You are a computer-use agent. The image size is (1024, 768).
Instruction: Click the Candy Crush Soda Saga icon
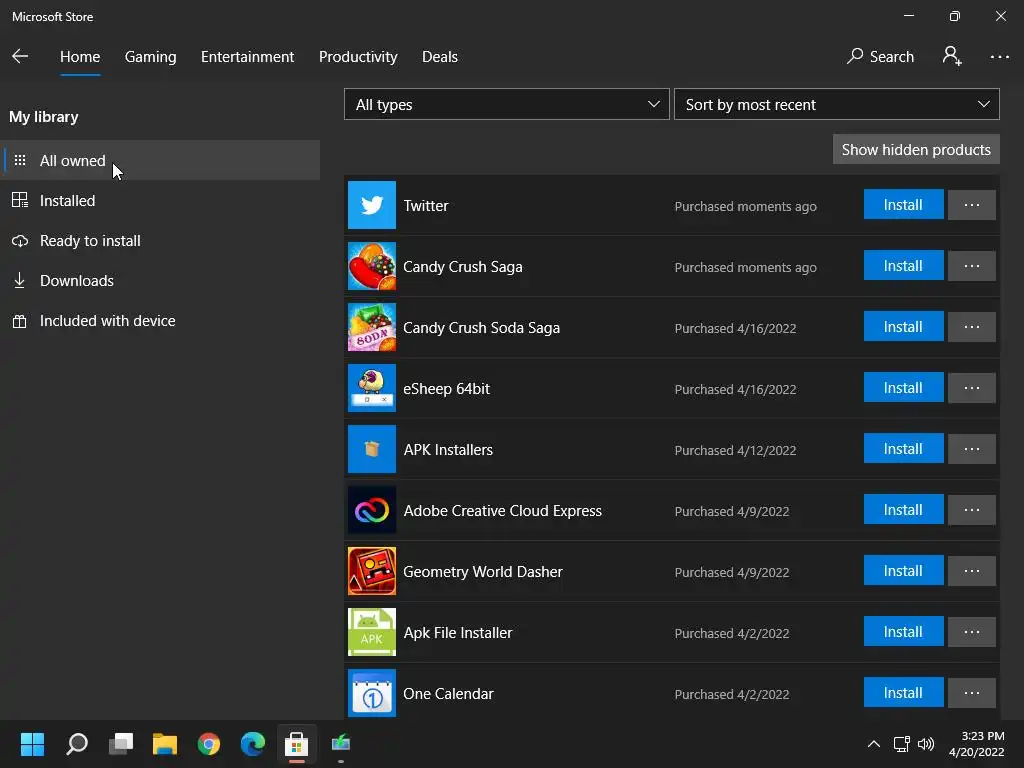tap(372, 327)
